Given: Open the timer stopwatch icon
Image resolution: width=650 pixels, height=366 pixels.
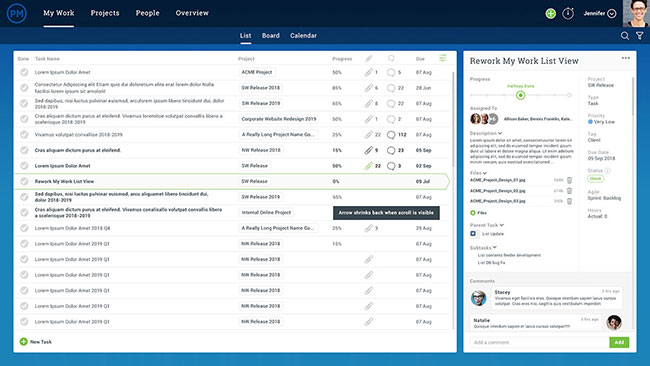Looking at the screenshot, I should [x=568, y=13].
